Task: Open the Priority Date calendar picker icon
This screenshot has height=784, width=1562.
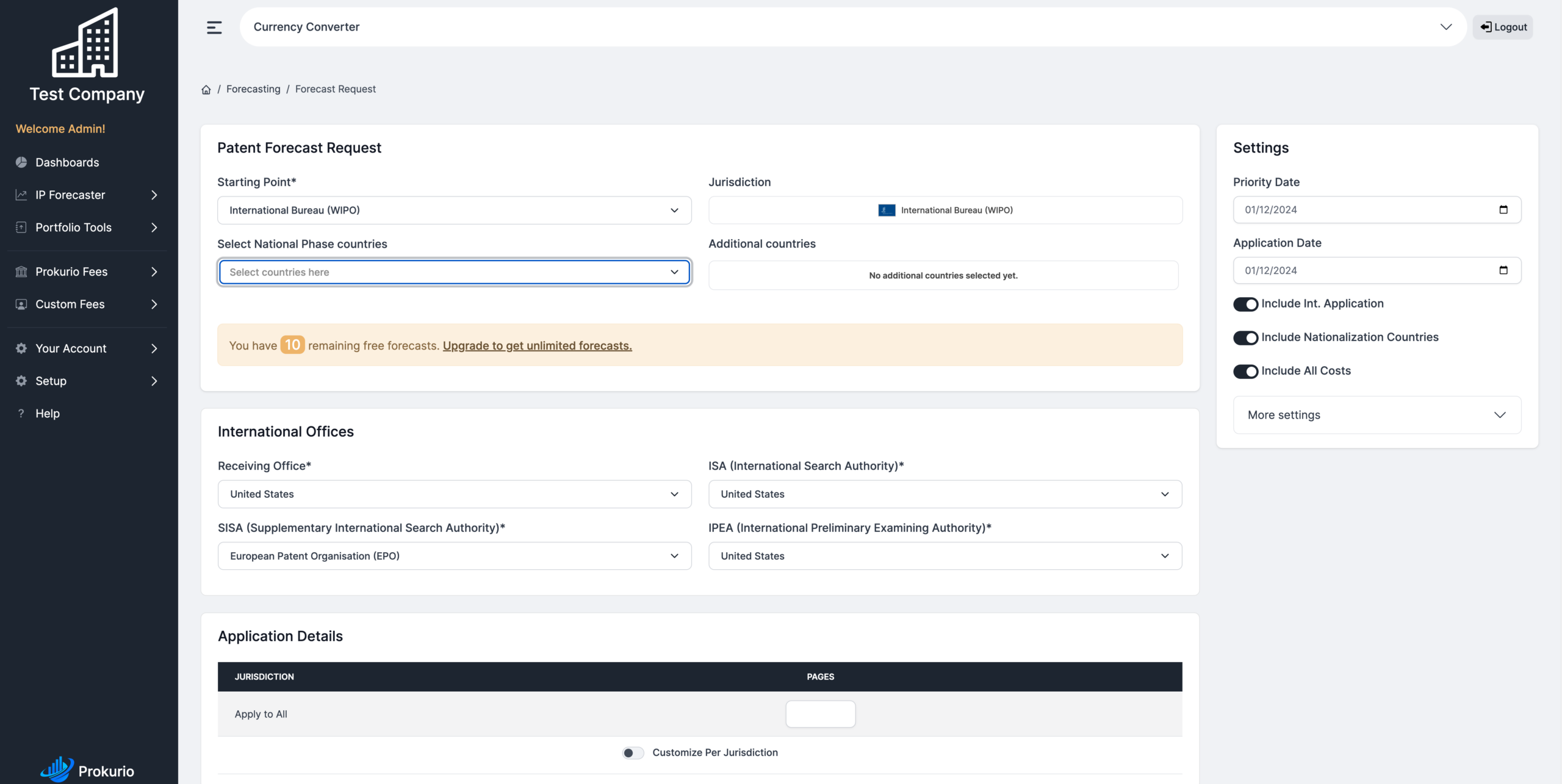Action: [1503, 210]
